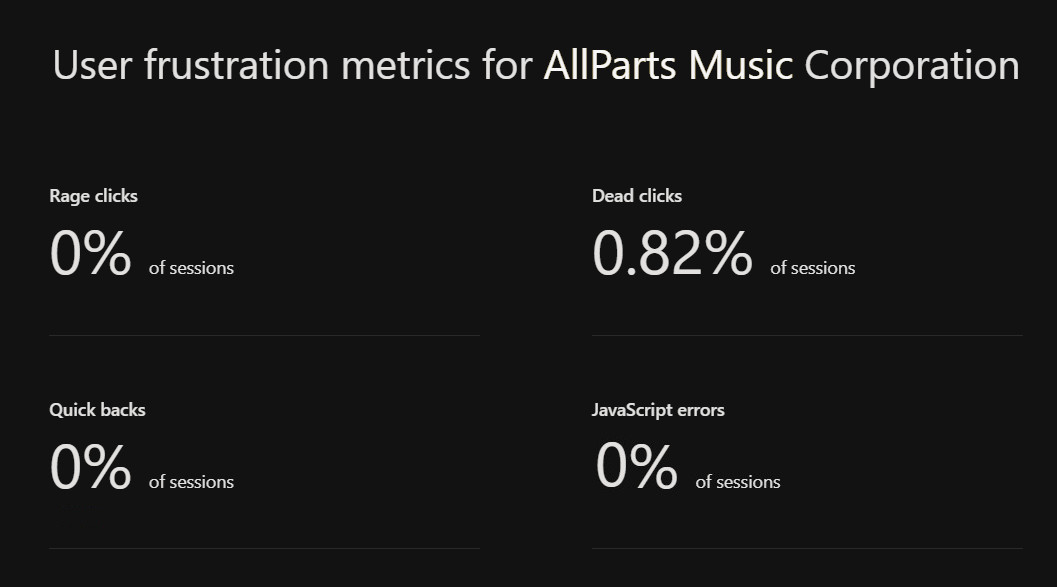
Task: Click "of sessions" beside the JavaScript errors value
Action: [x=738, y=482]
